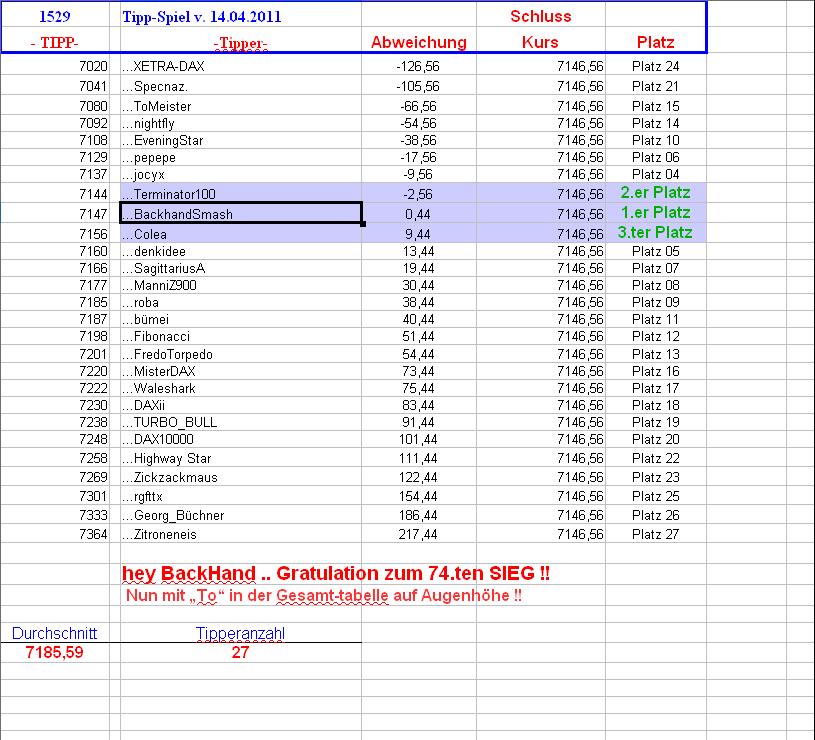815x740 pixels.
Task: Click the ...Colea cell
Action: point(241,234)
